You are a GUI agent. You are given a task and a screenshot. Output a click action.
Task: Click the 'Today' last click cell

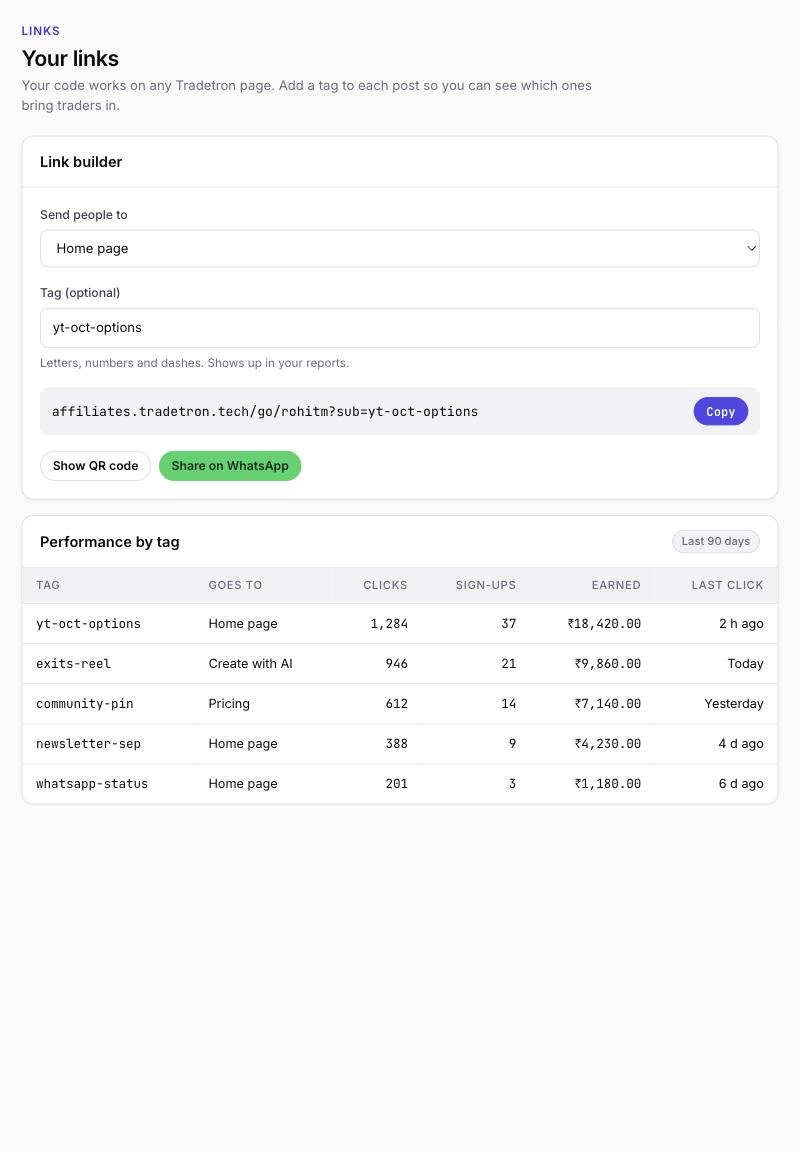tap(746, 664)
